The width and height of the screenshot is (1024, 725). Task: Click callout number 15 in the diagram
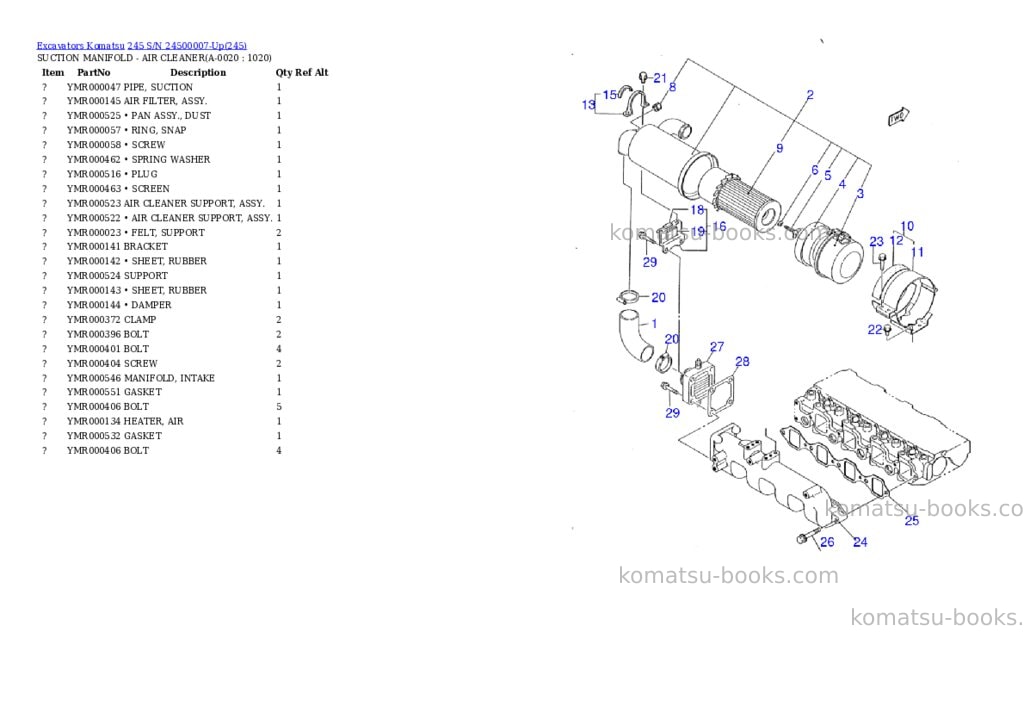tap(610, 95)
